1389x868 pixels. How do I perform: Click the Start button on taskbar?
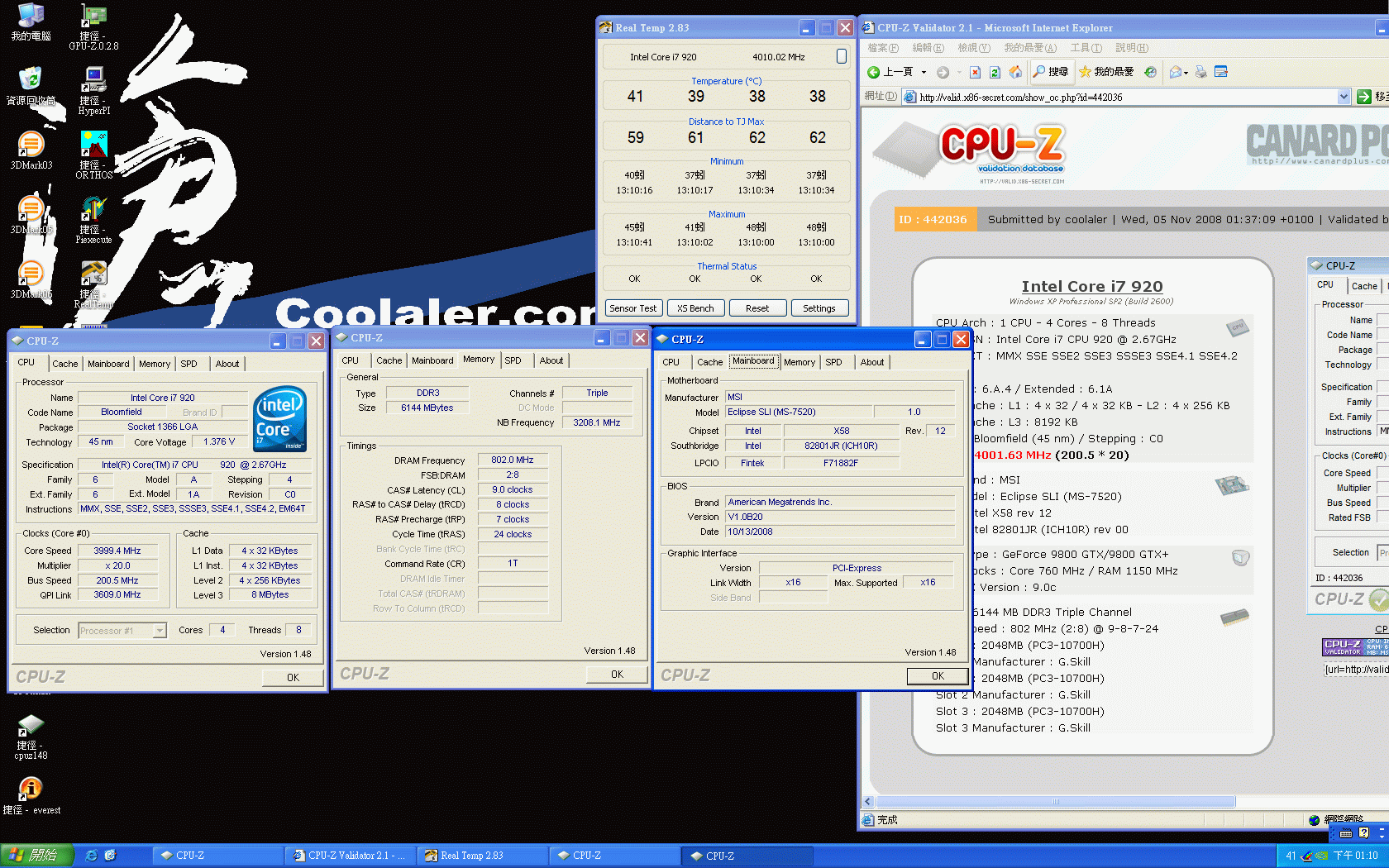tap(36, 856)
